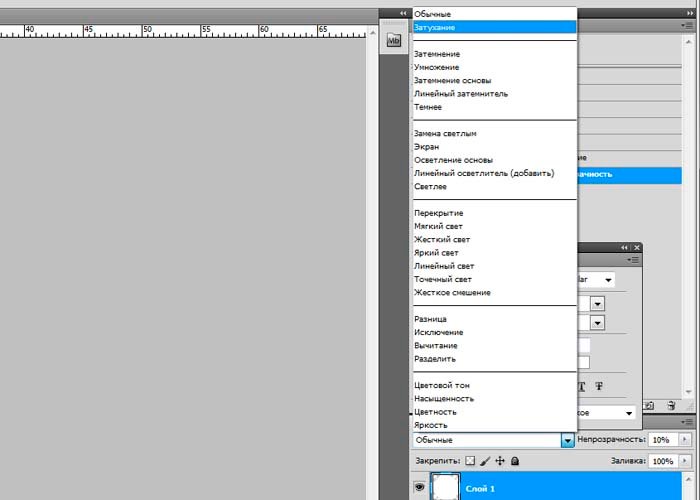Open the Mini Bridge panel icon
Image resolution: width=700 pixels, height=500 pixels.
(x=393, y=41)
